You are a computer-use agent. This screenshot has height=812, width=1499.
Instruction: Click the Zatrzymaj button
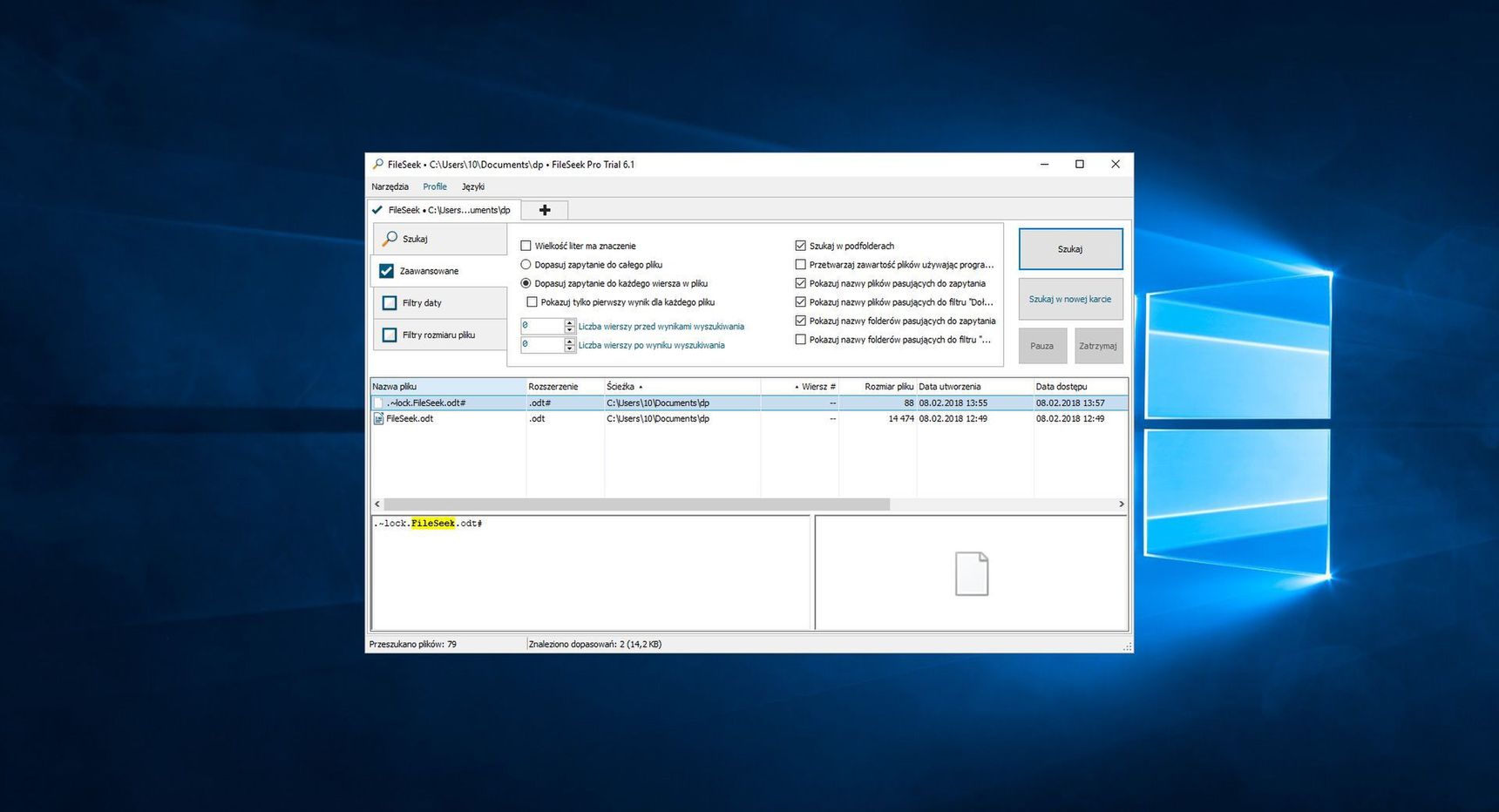(x=1098, y=346)
